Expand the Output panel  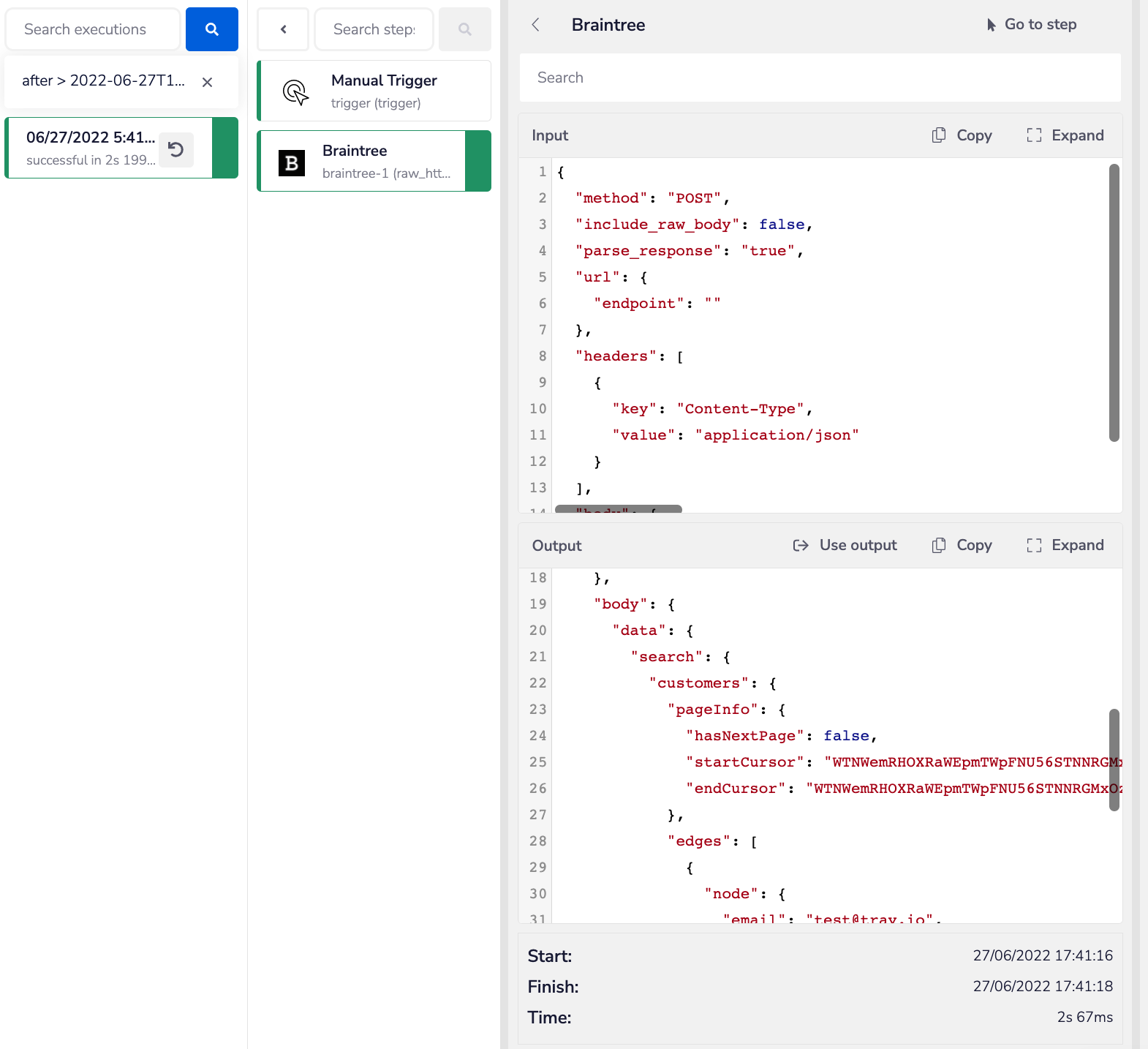1065,545
